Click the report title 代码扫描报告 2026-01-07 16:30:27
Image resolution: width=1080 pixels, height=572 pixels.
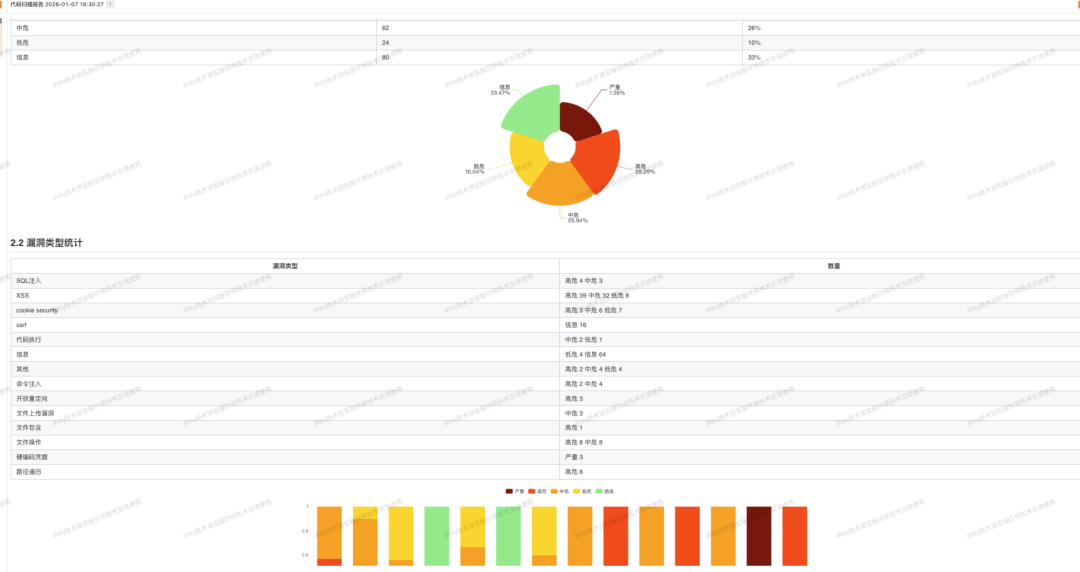coord(56,4)
